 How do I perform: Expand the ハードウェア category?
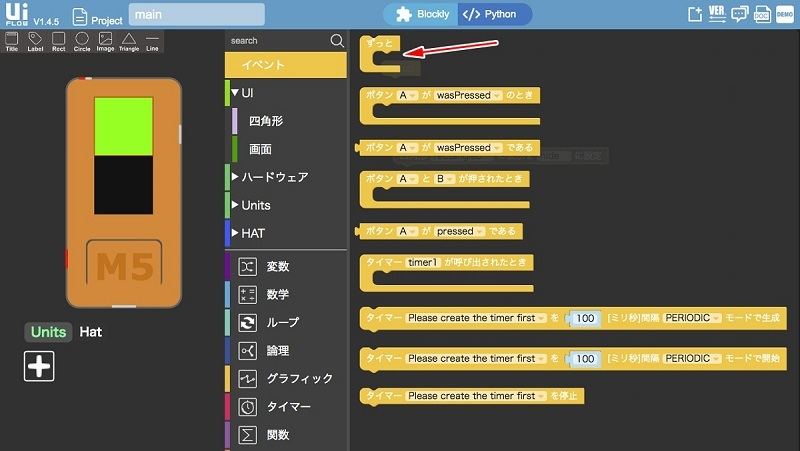point(273,177)
